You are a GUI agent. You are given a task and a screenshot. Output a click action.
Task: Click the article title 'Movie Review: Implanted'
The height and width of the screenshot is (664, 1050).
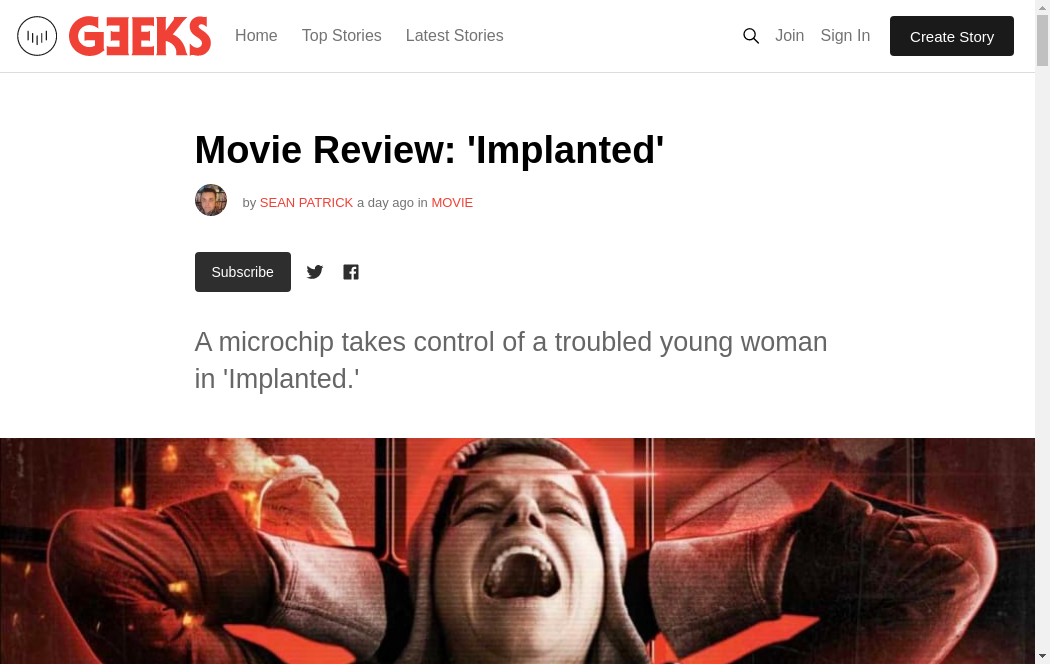[x=429, y=149]
